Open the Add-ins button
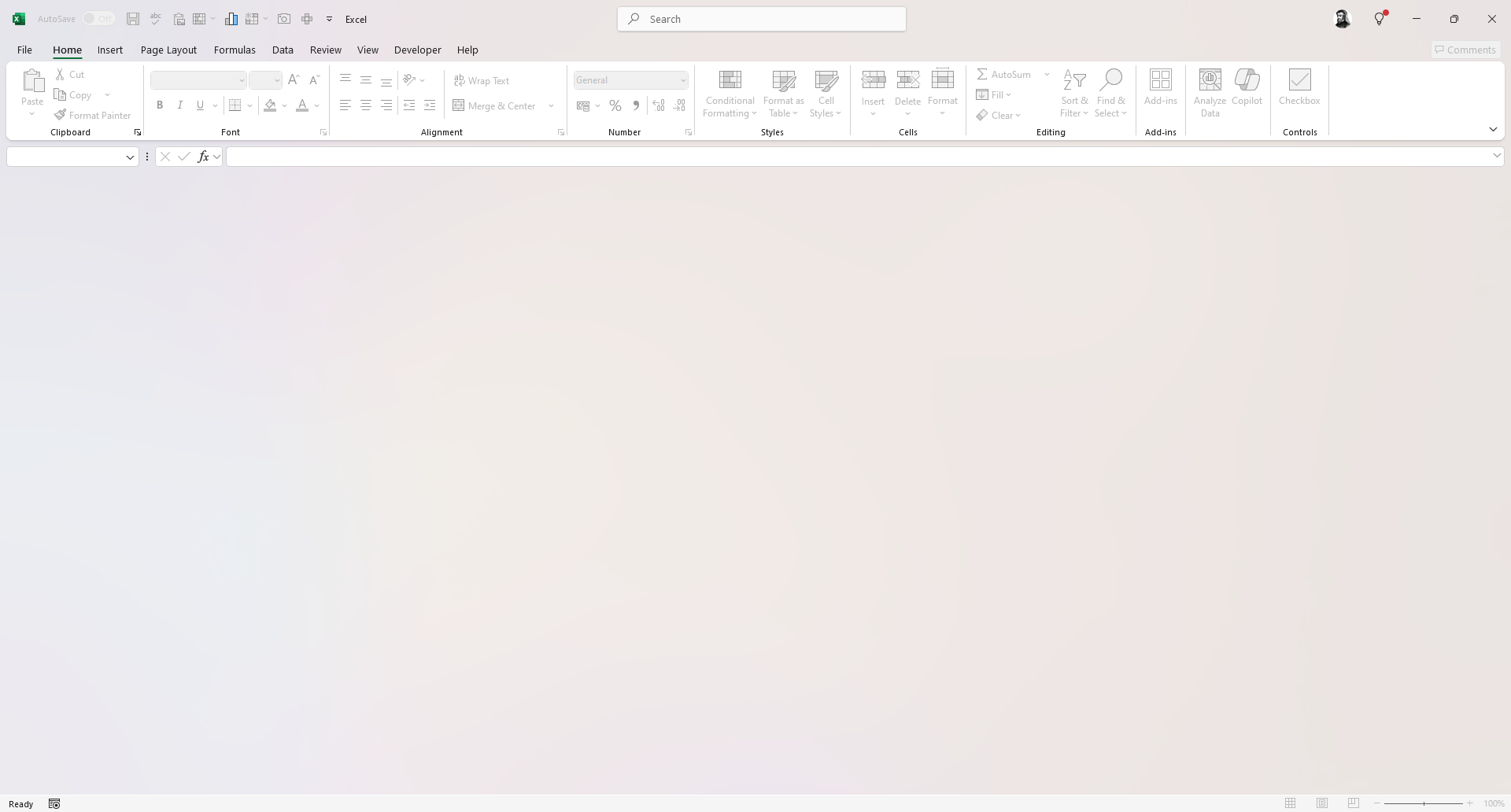Screen dimensions: 1511x812 (1160, 87)
